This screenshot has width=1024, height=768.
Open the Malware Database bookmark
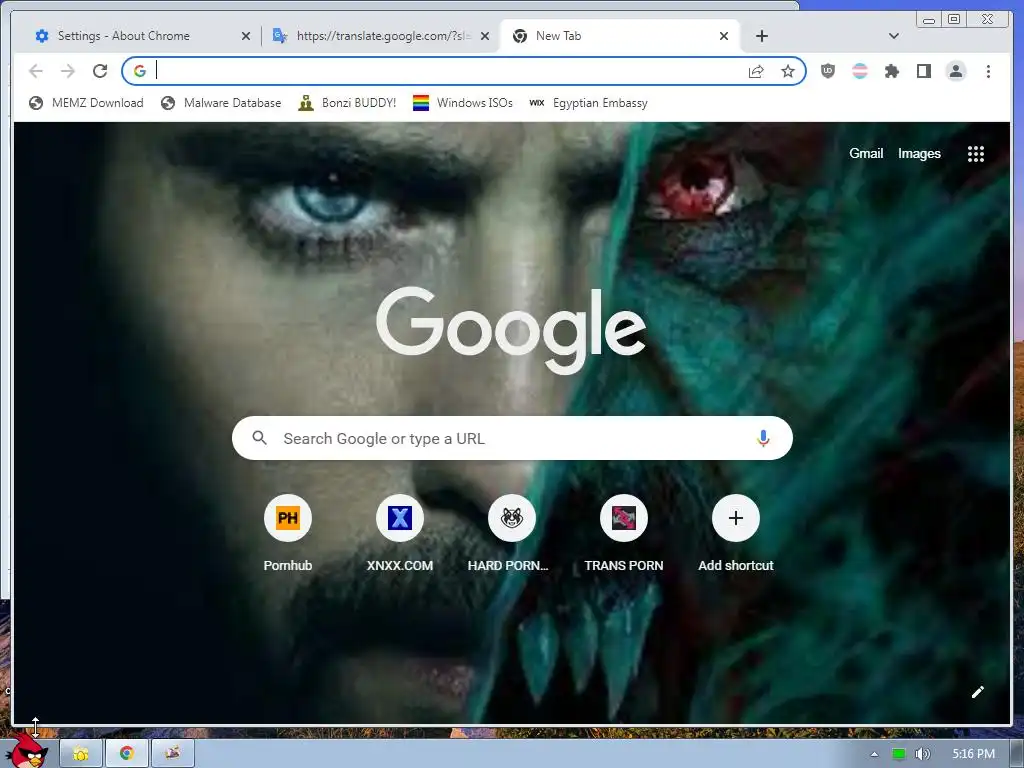tap(221, 103)
